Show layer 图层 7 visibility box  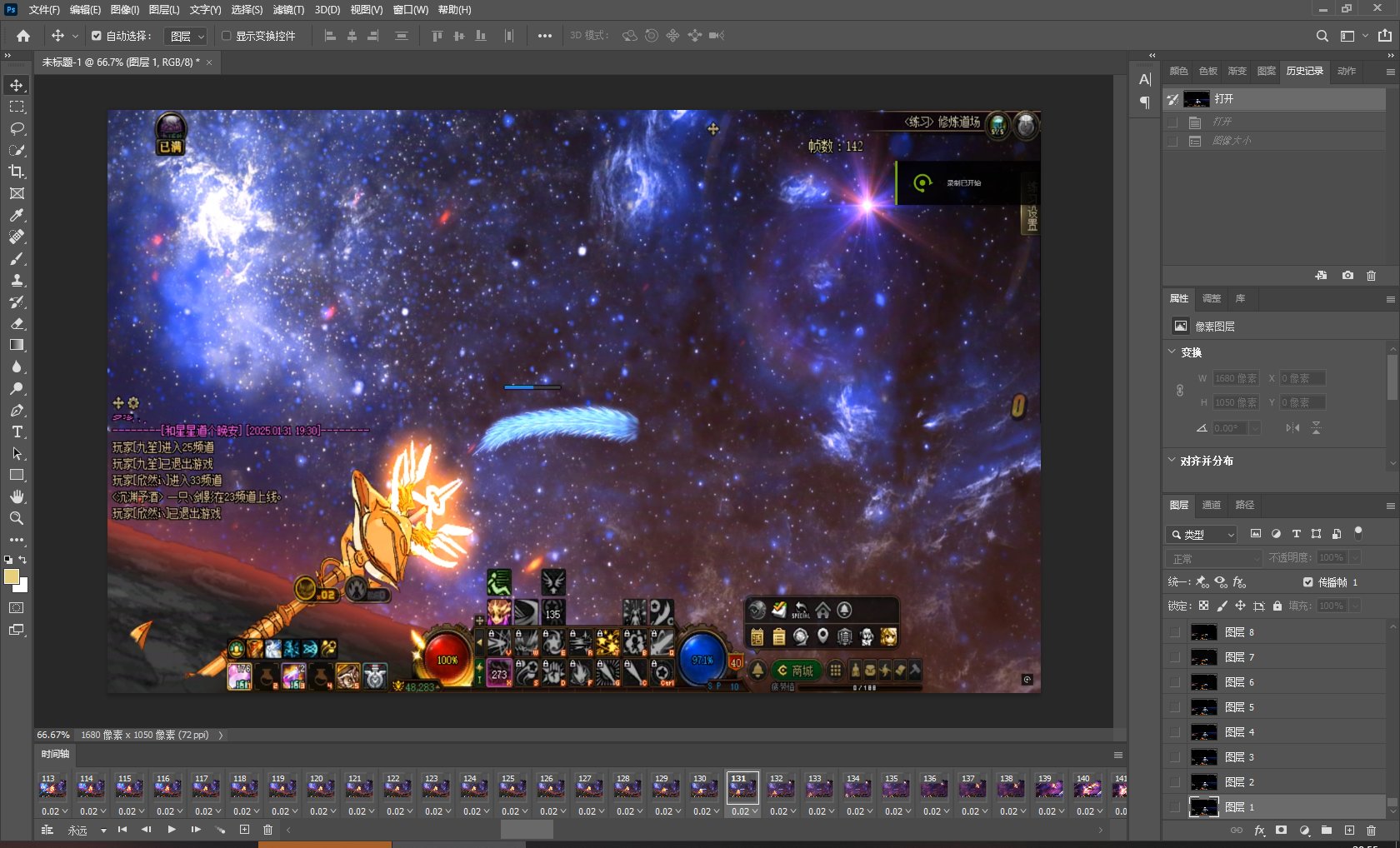[x=1175, y=657]
